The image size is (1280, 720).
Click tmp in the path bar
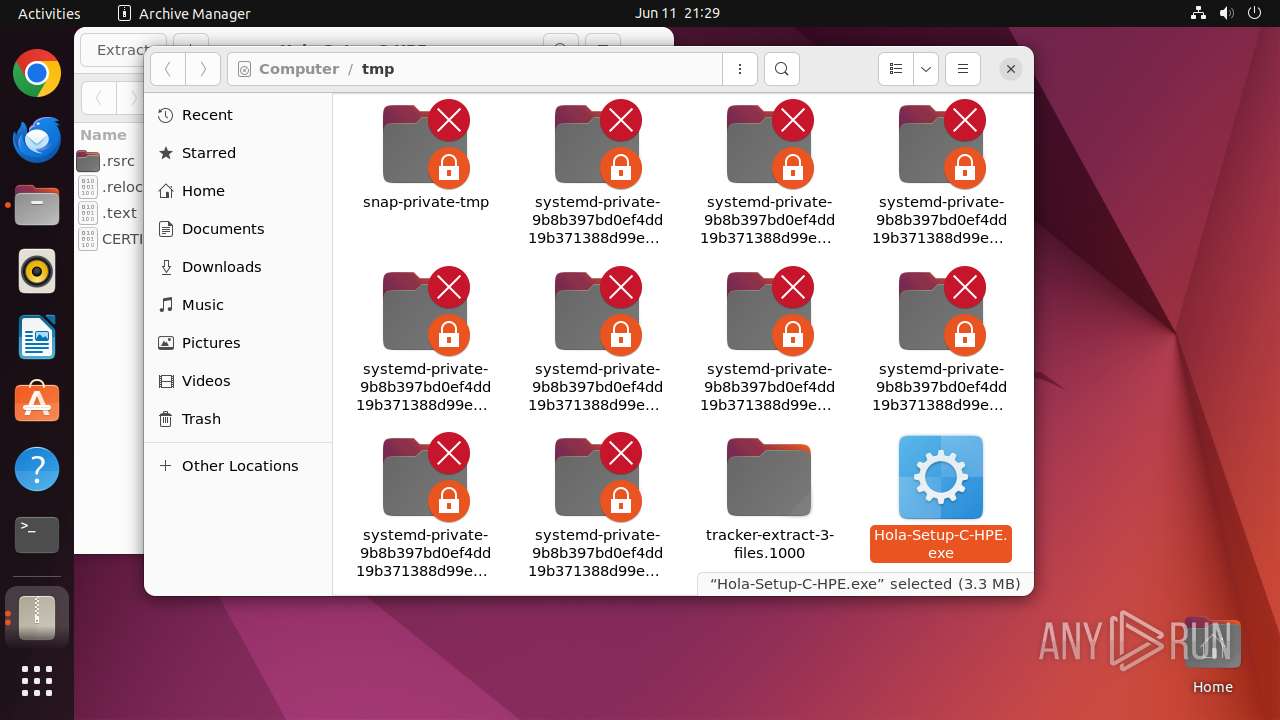pos(378,69)
